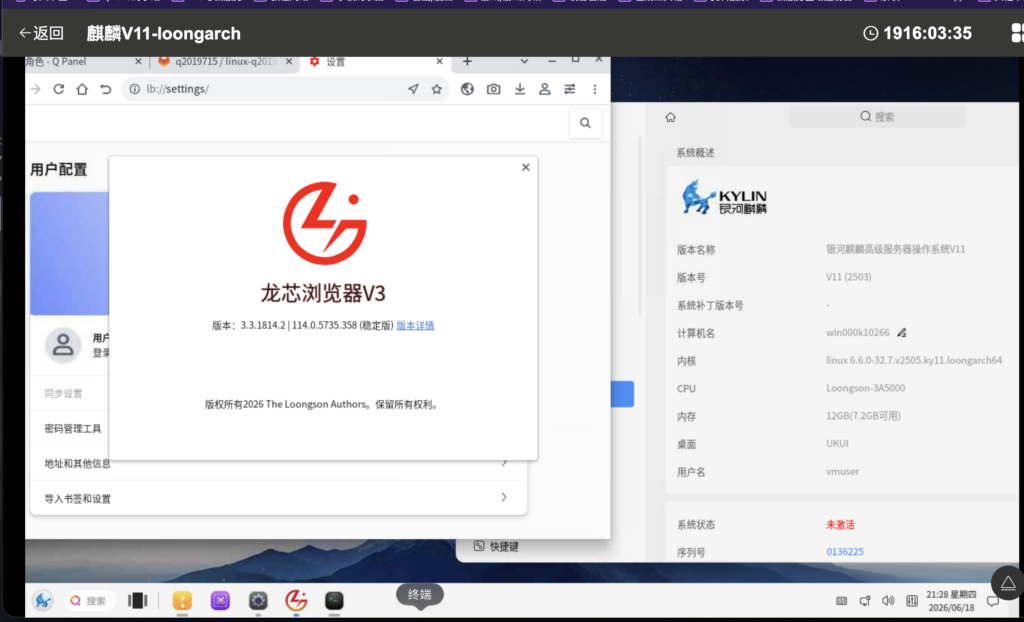Open the volume tray icon
The width and height of the screenshot is (1024, 622).
(x=888, y=600)
